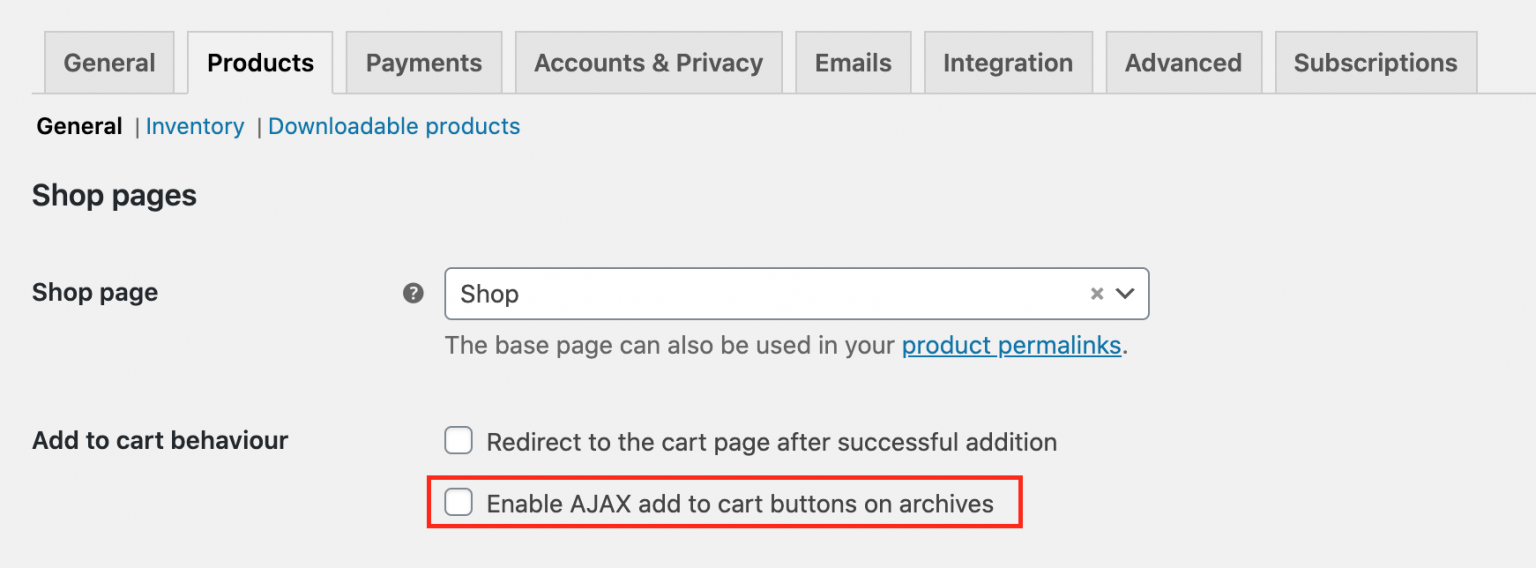Screen dimensions: 1536x568
Task: Follow the product permalinks link
Action: [1011, 346]
